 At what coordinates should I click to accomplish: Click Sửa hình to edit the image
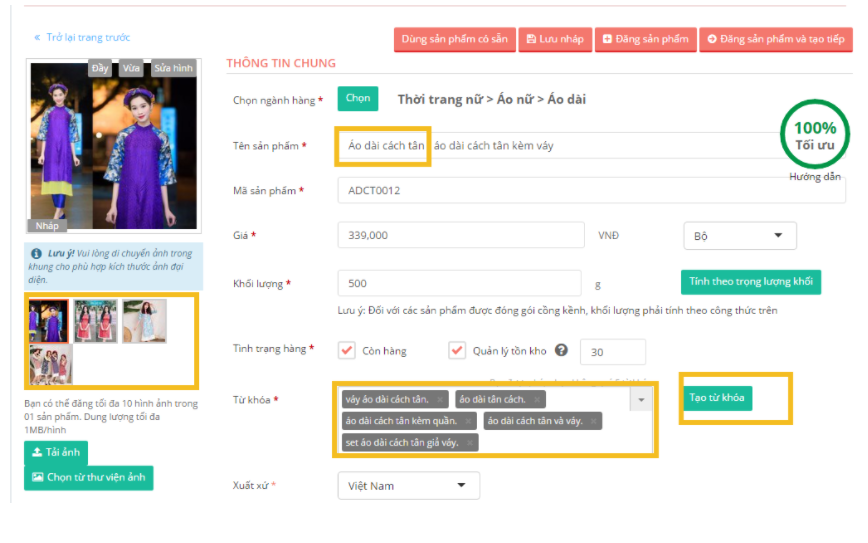pos(173,69)
